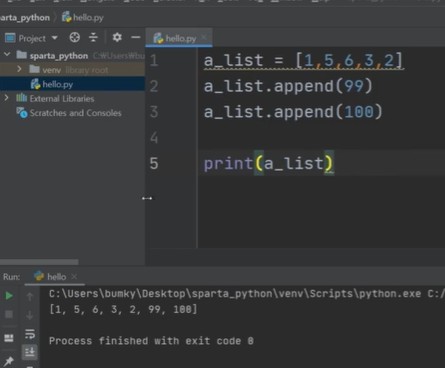Click the External Libraries bar icon

[x=22, y=98]
